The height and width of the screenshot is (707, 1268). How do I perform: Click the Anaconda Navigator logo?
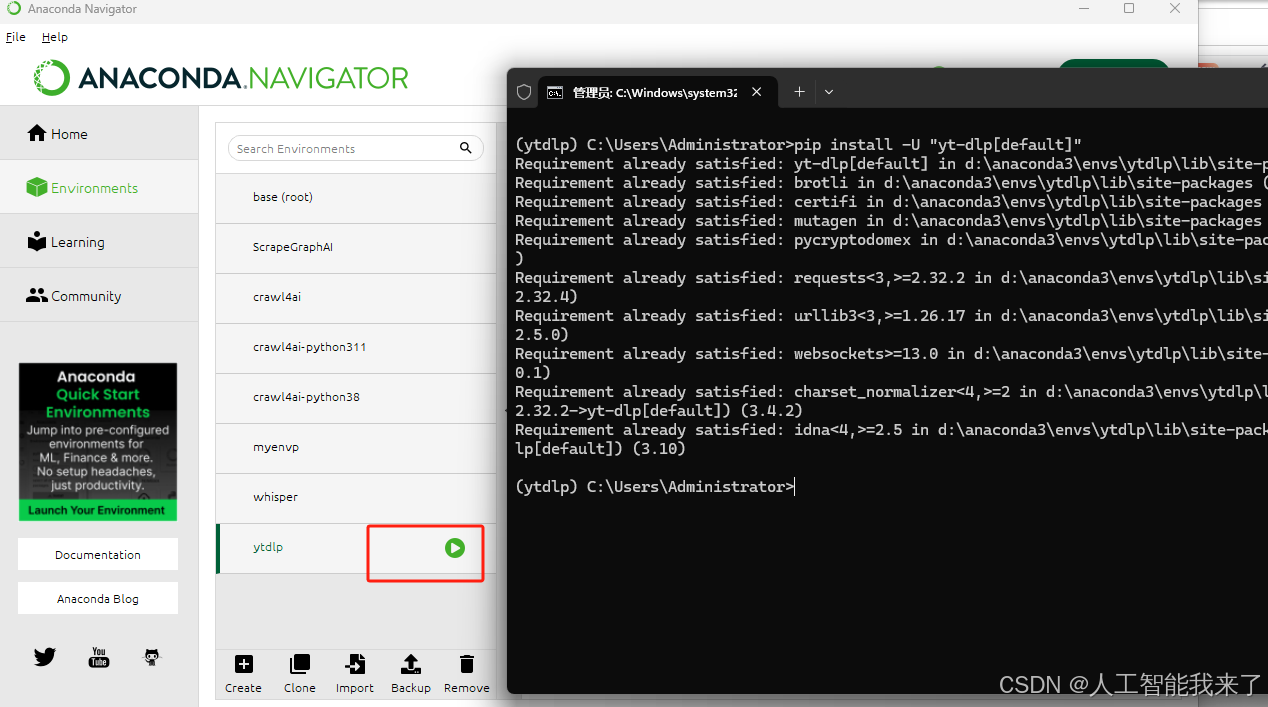pyautogui.click(x=221, y=78)
